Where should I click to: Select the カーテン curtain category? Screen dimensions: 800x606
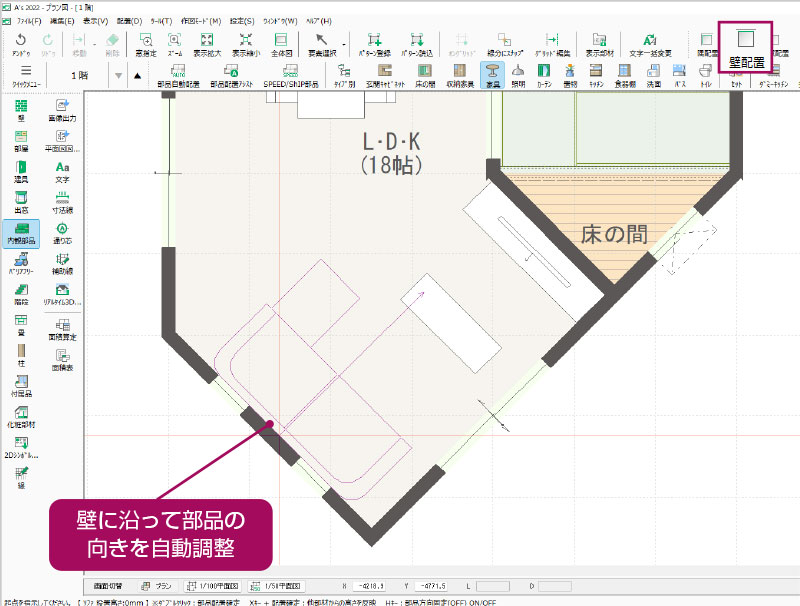pyautogui.click(x=544, y=75)
